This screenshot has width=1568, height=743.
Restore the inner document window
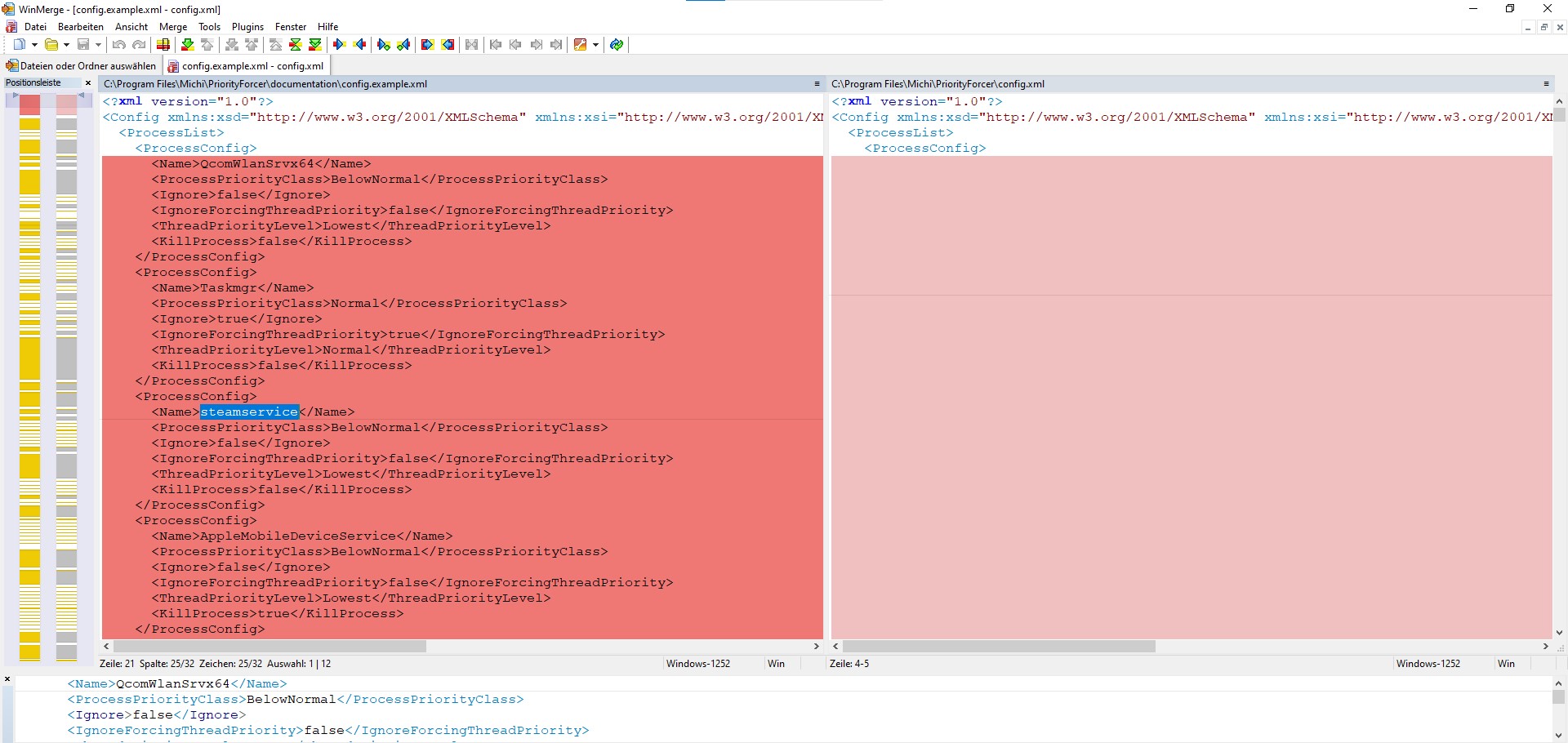(1543, 27)
